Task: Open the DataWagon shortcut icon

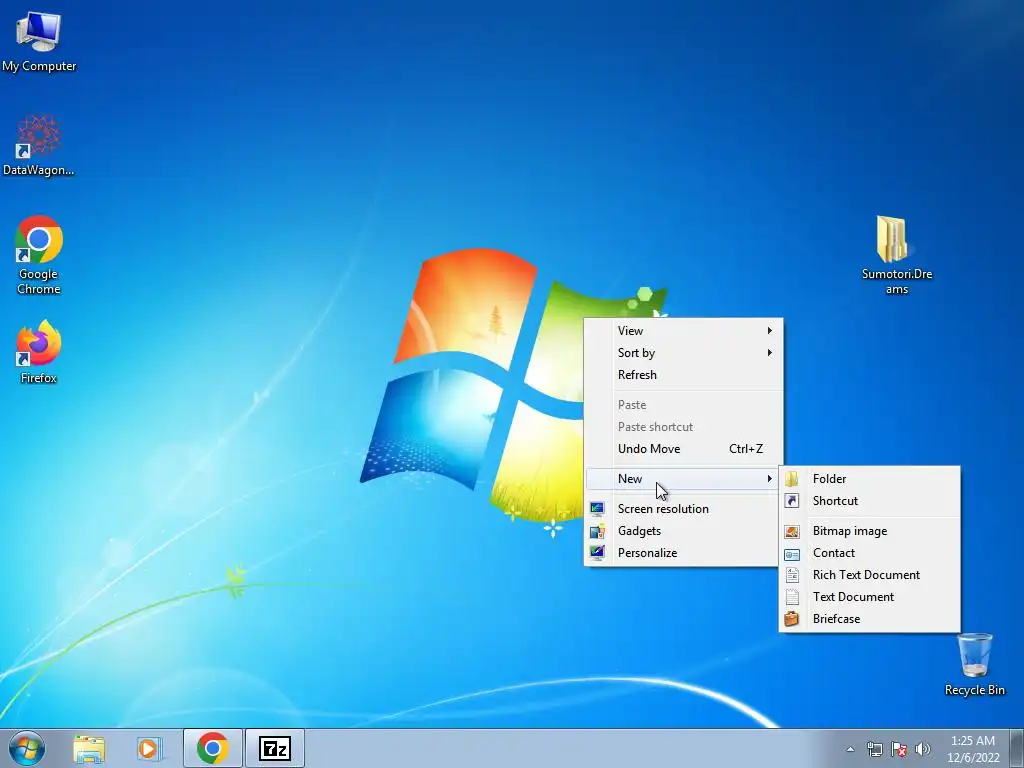Action: click(39, 145)
